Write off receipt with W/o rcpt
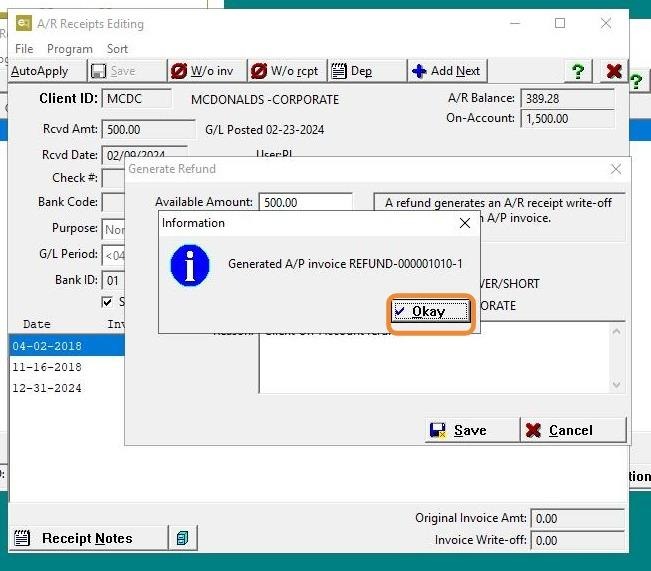The width and height of the screenshot is (651, 571). [x=287, y=71]
